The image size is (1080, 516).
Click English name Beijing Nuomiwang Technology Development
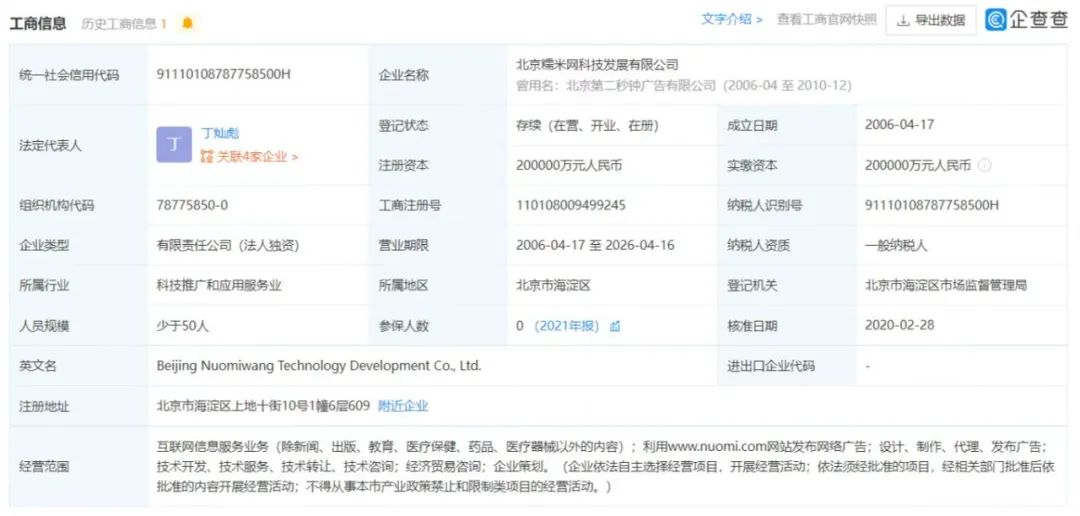point(319,366)
